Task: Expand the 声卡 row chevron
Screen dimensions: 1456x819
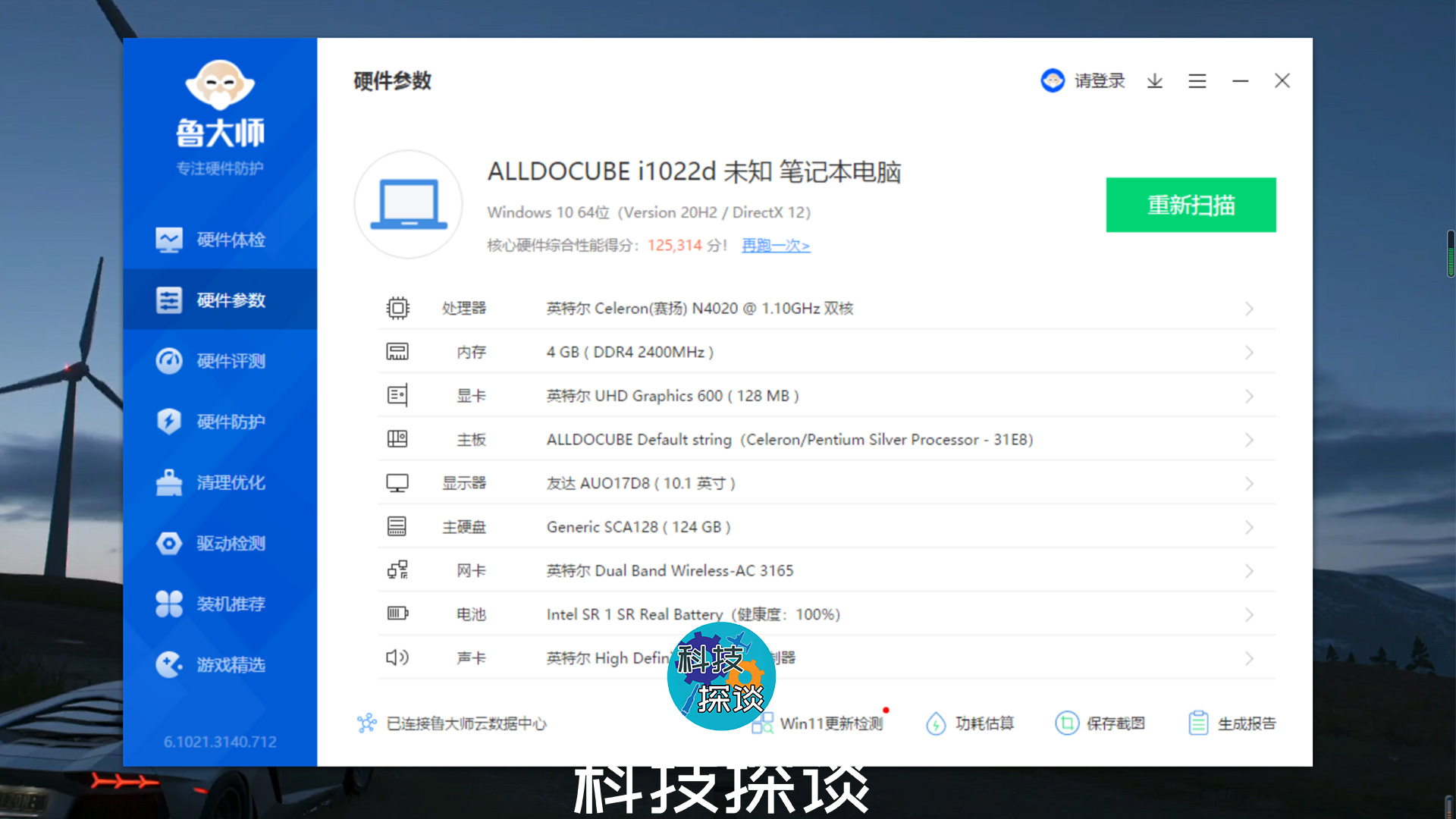Action: tap(1249, 659)
